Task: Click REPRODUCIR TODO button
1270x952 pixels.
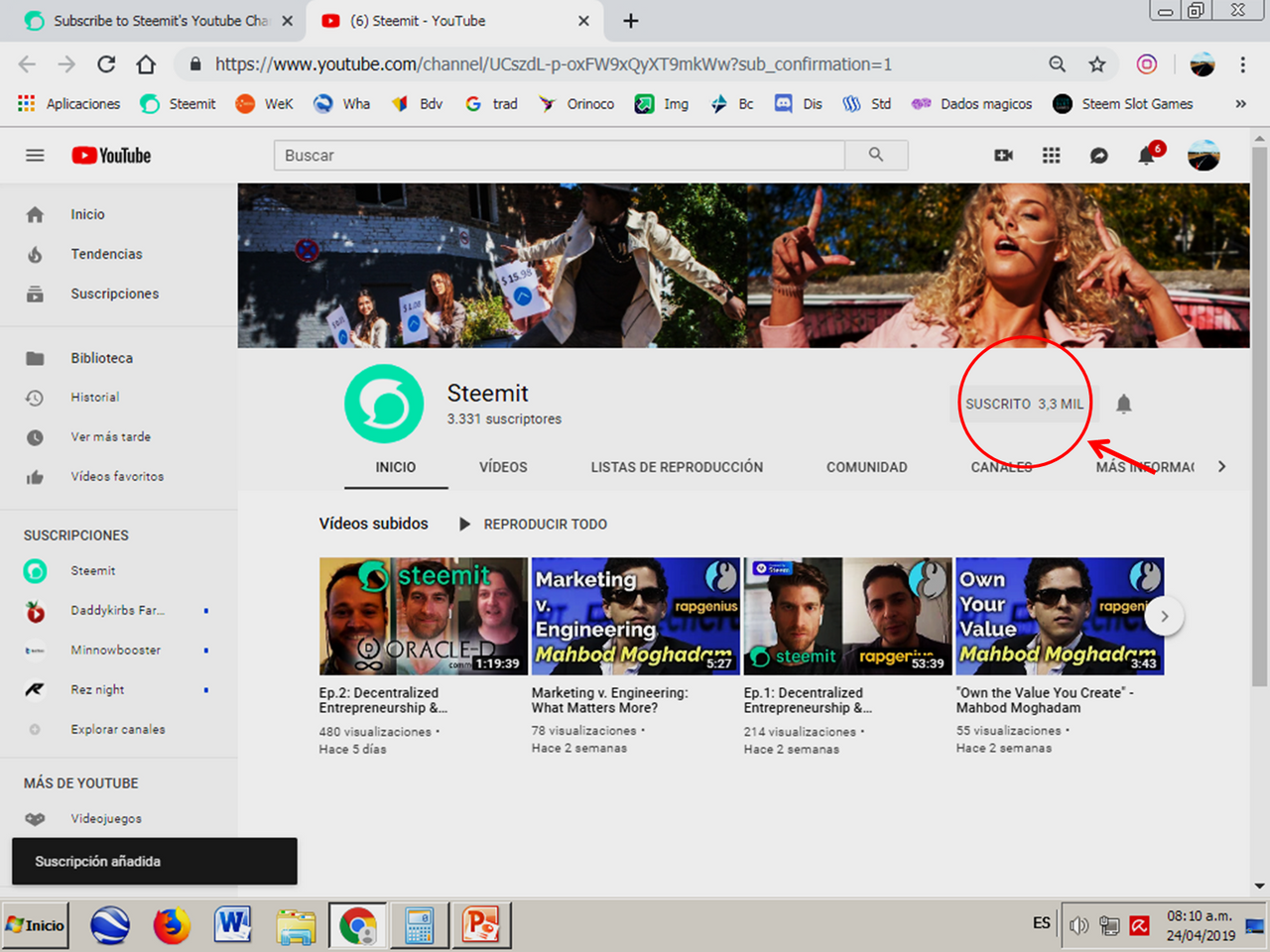Action: (x=533, y=524)
